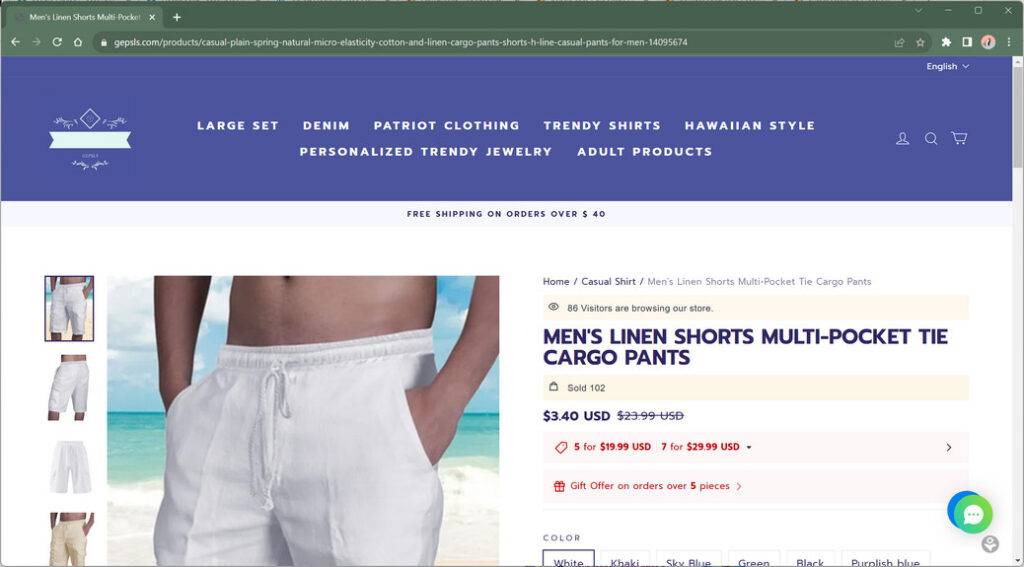This screenshot has height=567, width=1024.
Task: Select the Khaki color option
Action: pyautogui.click(x=625, y=560)
